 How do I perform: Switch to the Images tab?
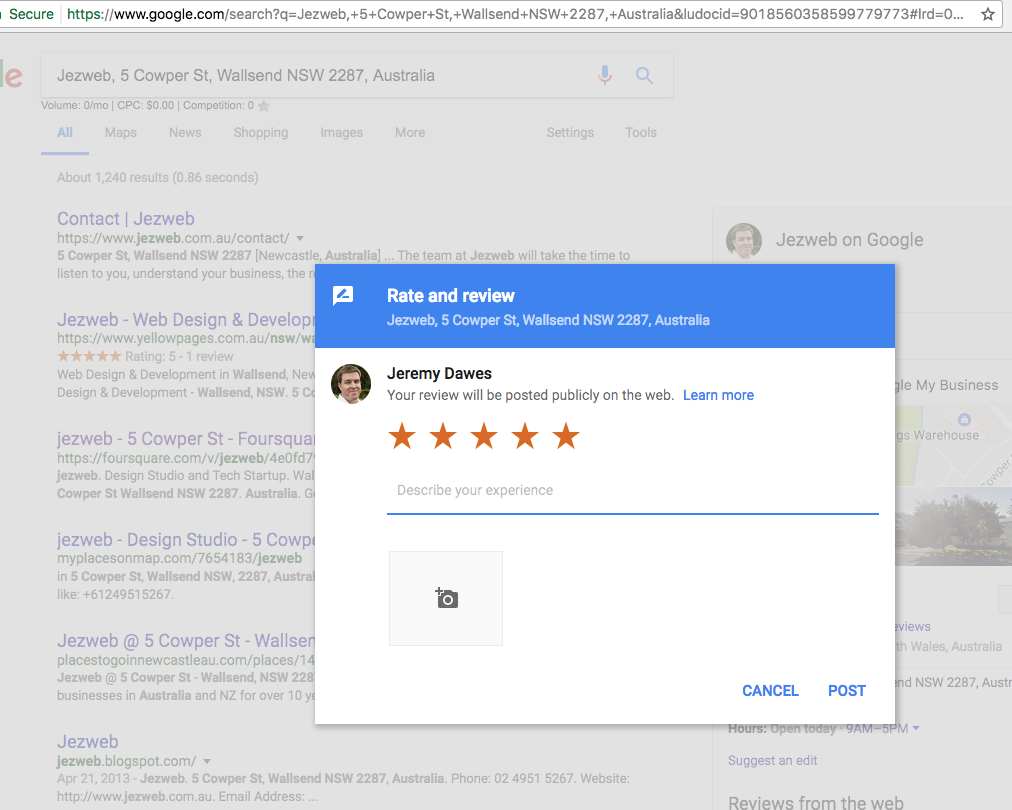341,132
